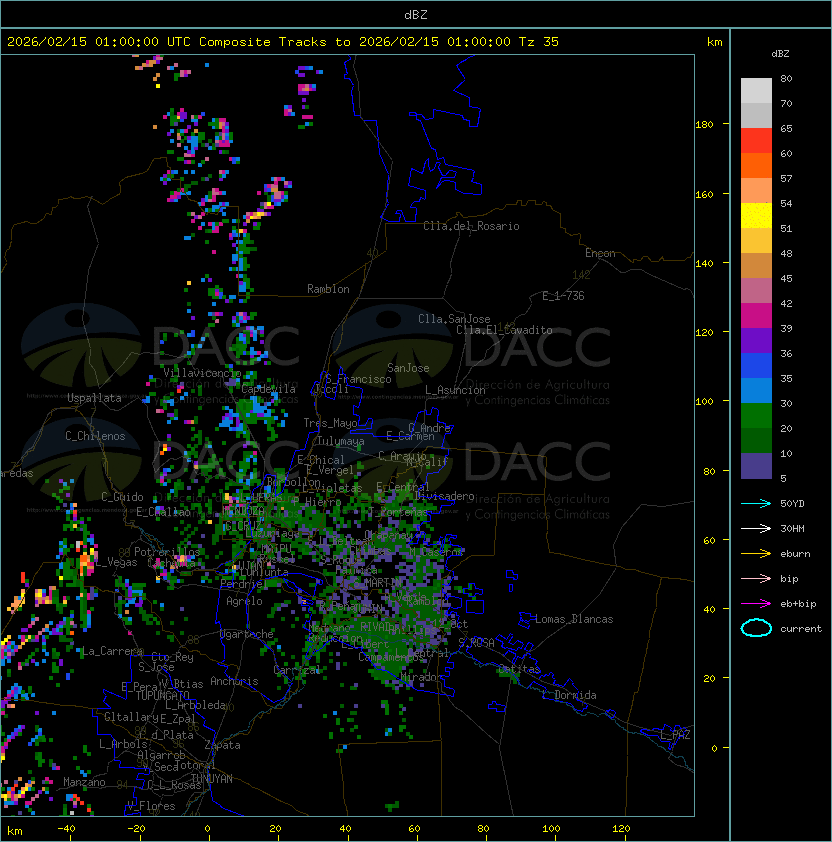
Task: Click the '160' tick on vertical km axis
Action: point(704,194)
